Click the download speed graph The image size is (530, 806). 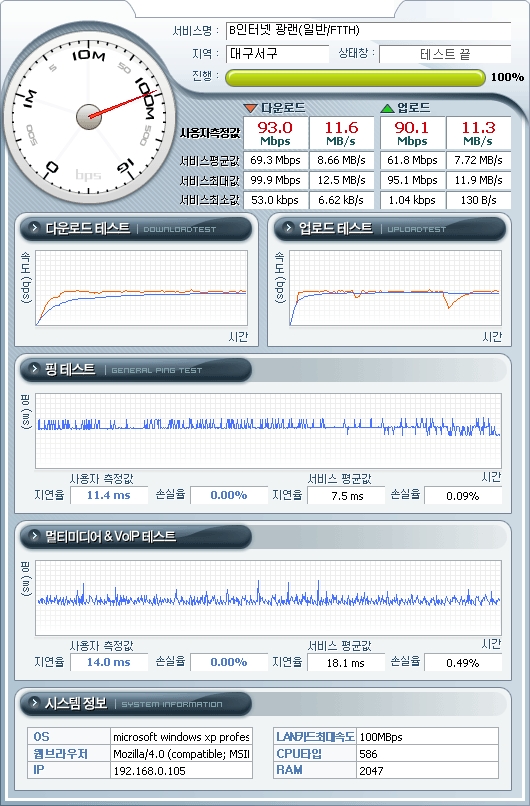[141, 288]
